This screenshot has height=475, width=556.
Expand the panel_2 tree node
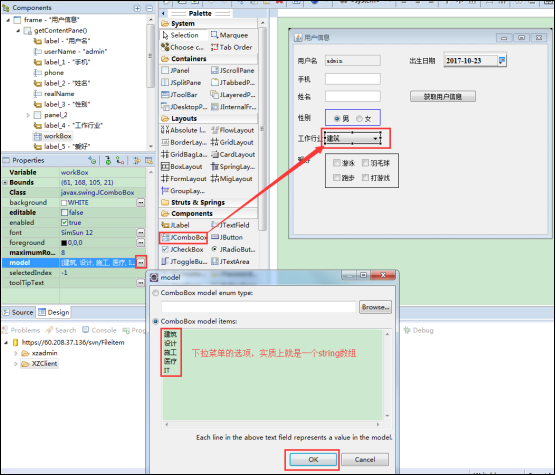tap(28, 115)
